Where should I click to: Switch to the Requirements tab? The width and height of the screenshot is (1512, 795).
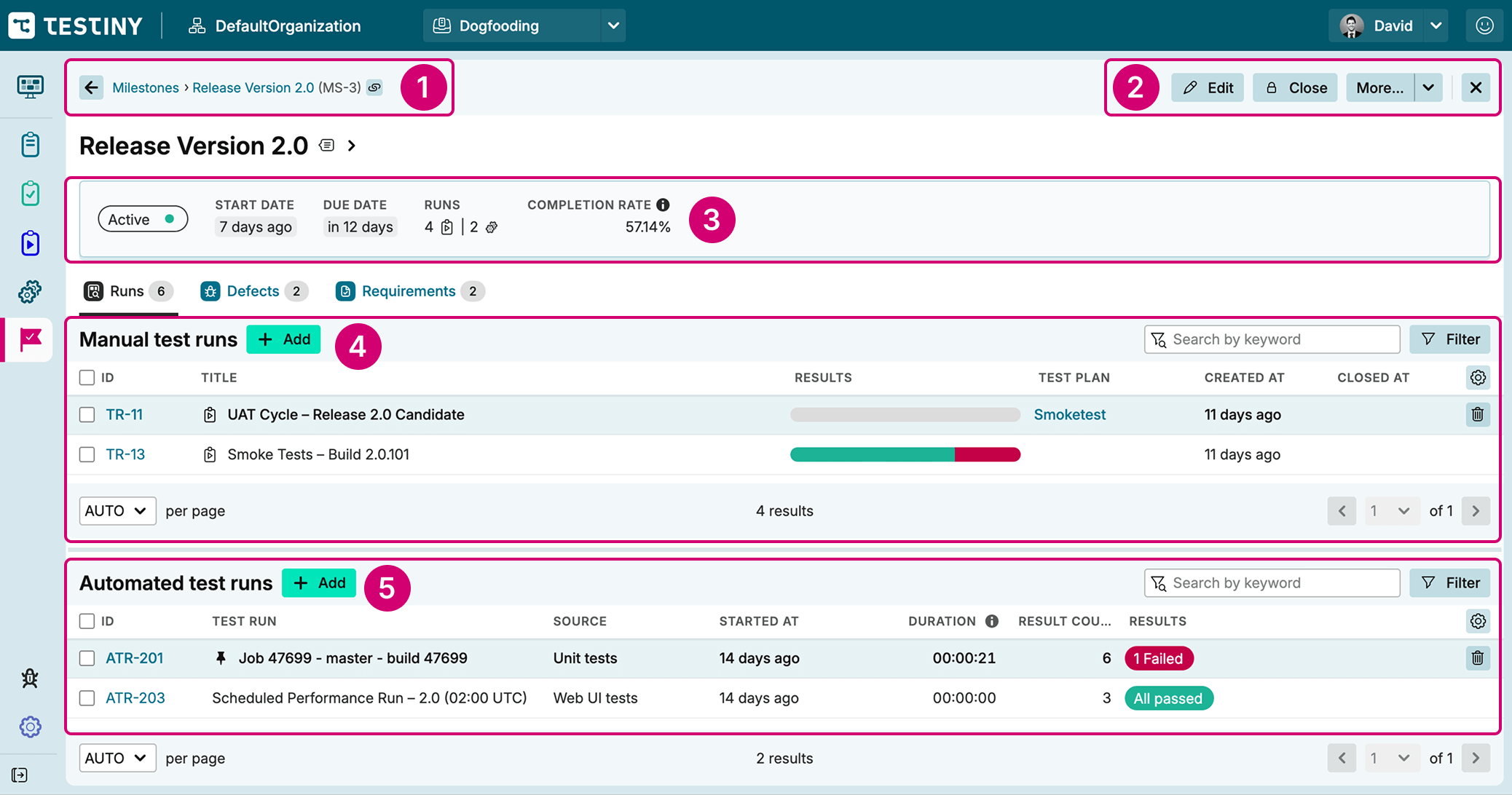click(x=409, y=291)
